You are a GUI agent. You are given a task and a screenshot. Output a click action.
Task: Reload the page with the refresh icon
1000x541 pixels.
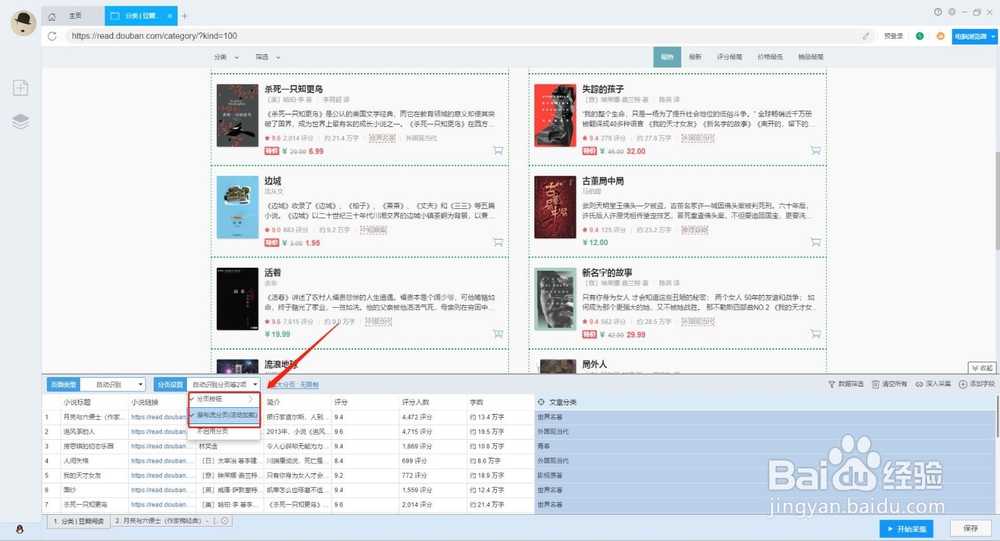[52, 36]
